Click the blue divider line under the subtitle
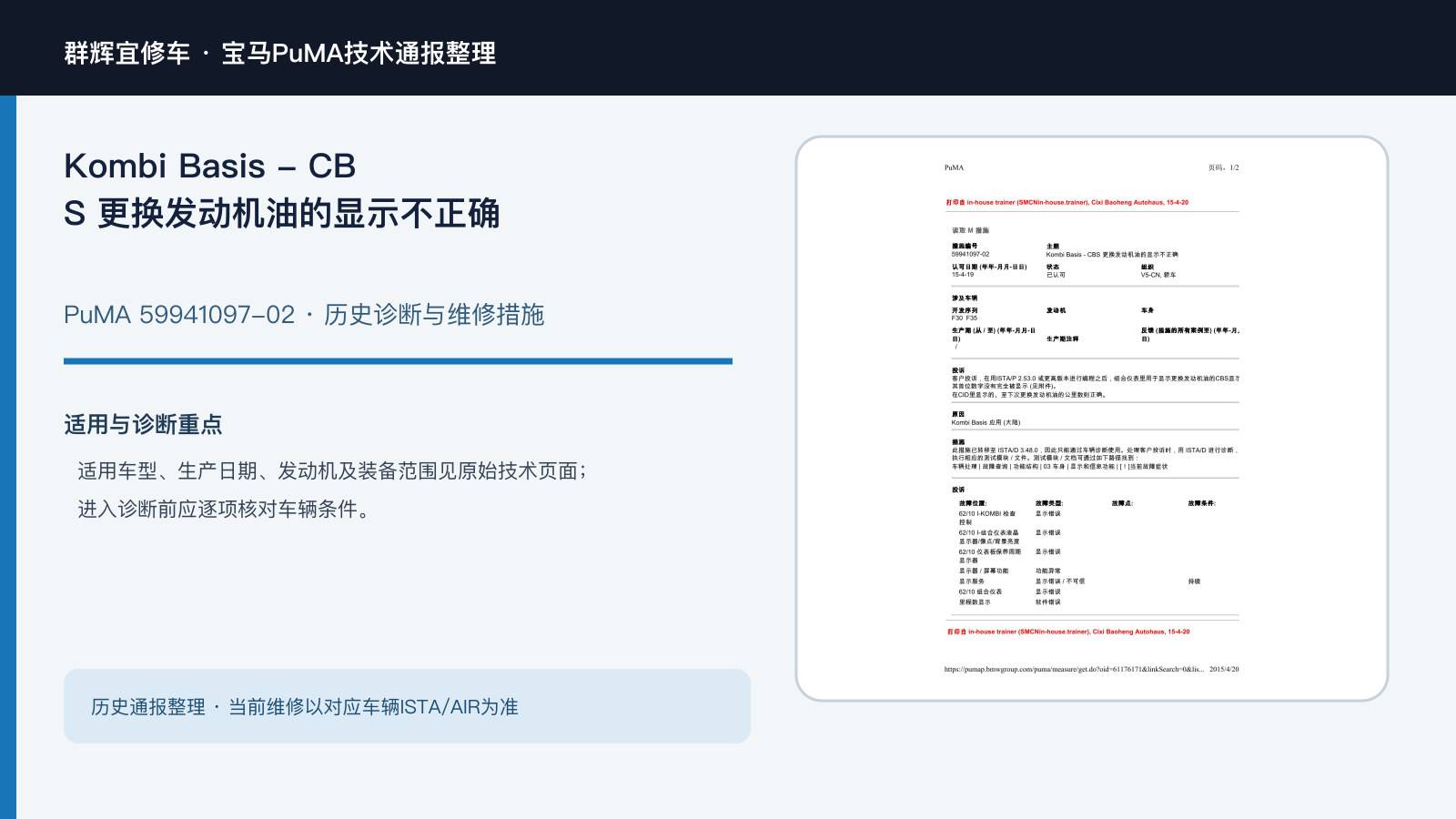The height and width of the screenshot is (819, 1456). click(398, 361)
